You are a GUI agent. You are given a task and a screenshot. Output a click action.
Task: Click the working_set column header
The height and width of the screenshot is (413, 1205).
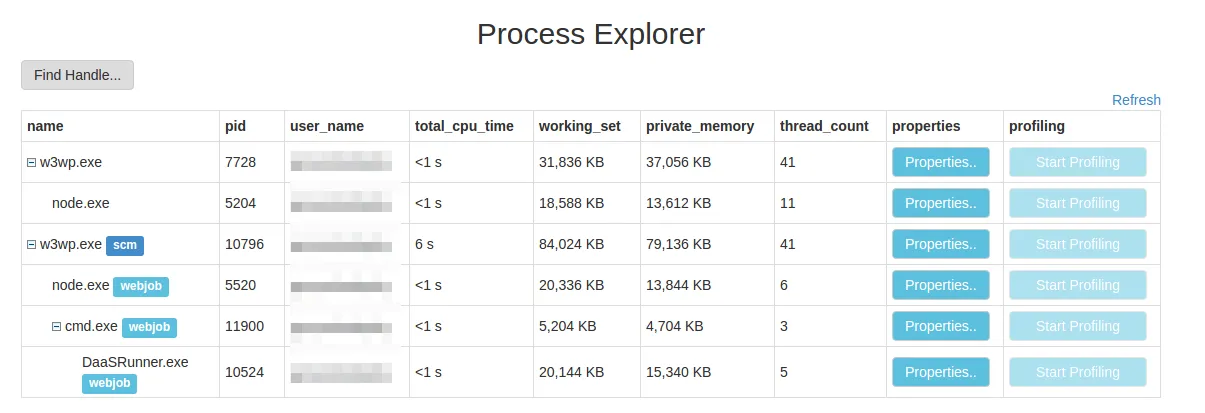(579, 126)
